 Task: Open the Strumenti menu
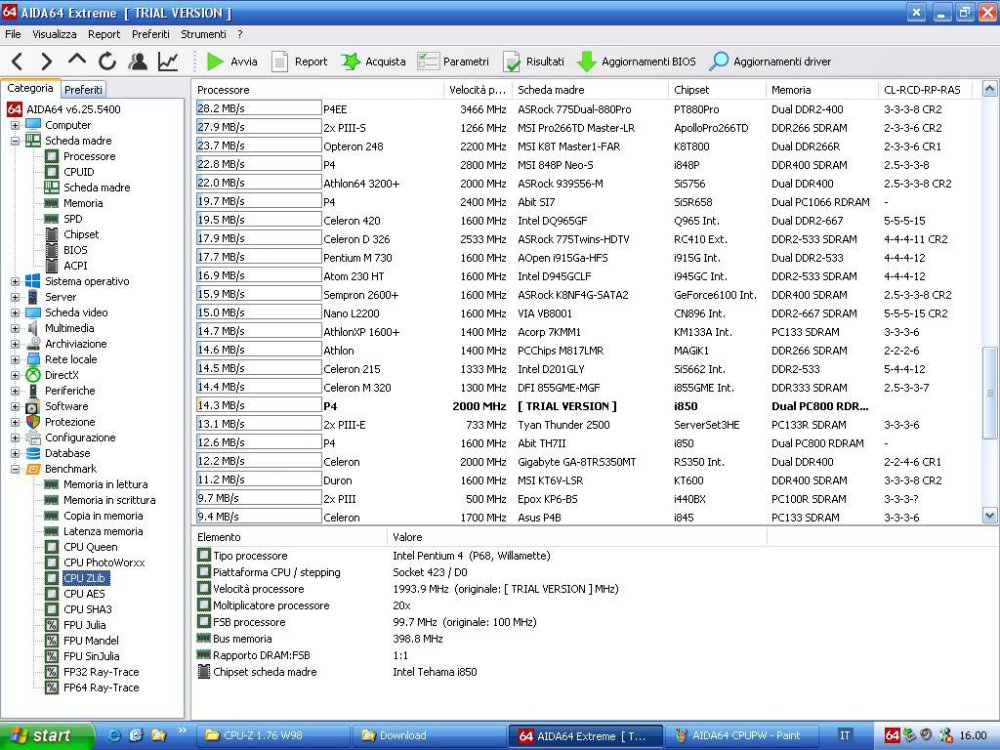pos(203,34)
